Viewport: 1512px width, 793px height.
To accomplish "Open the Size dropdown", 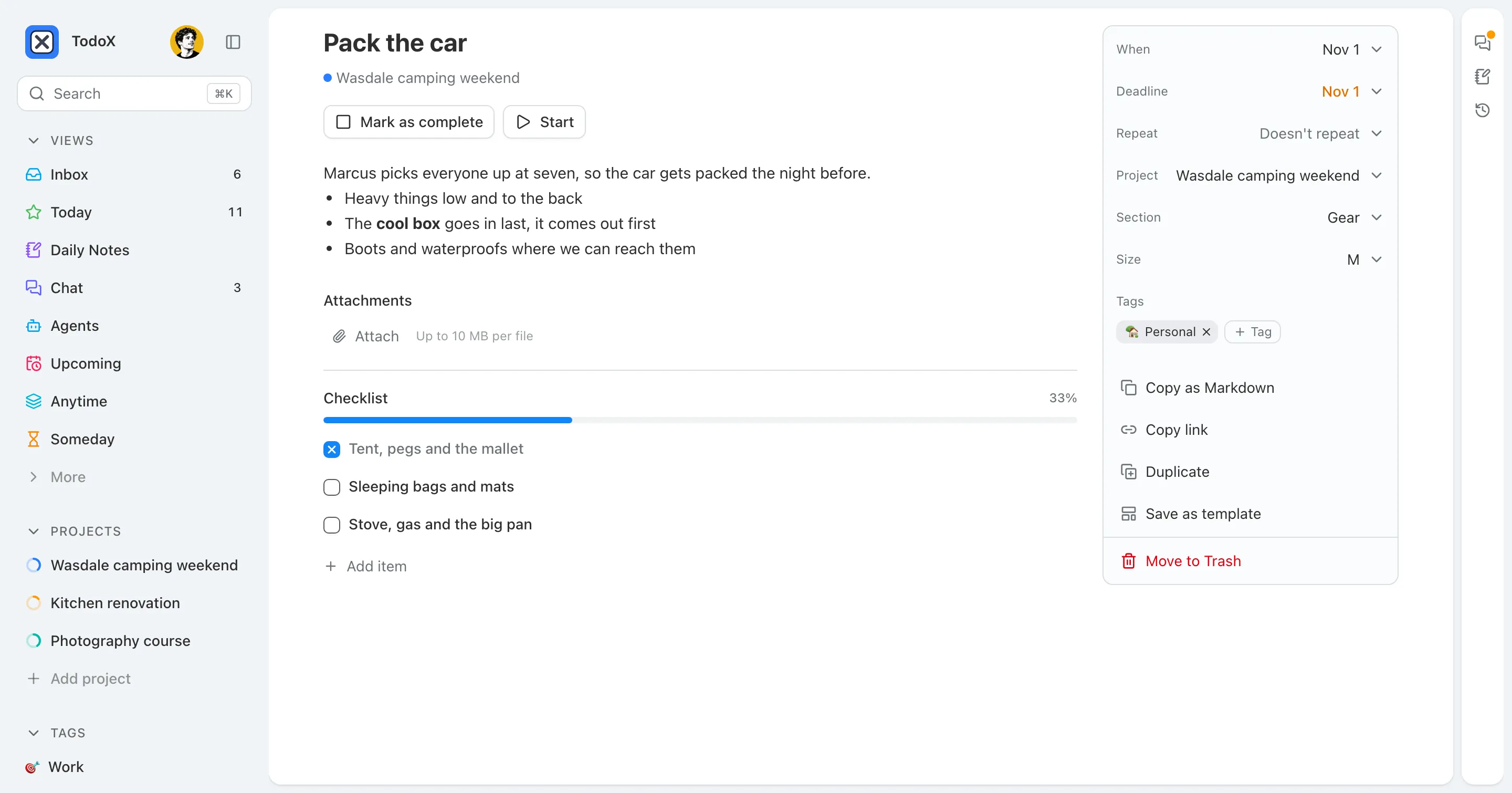I will (1364, 259).
